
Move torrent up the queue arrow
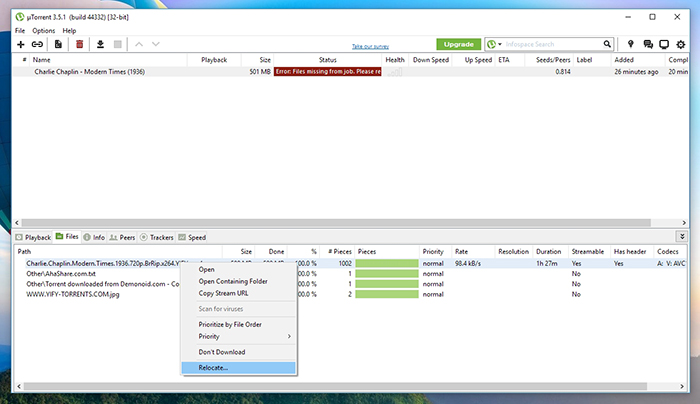point(139,44)
